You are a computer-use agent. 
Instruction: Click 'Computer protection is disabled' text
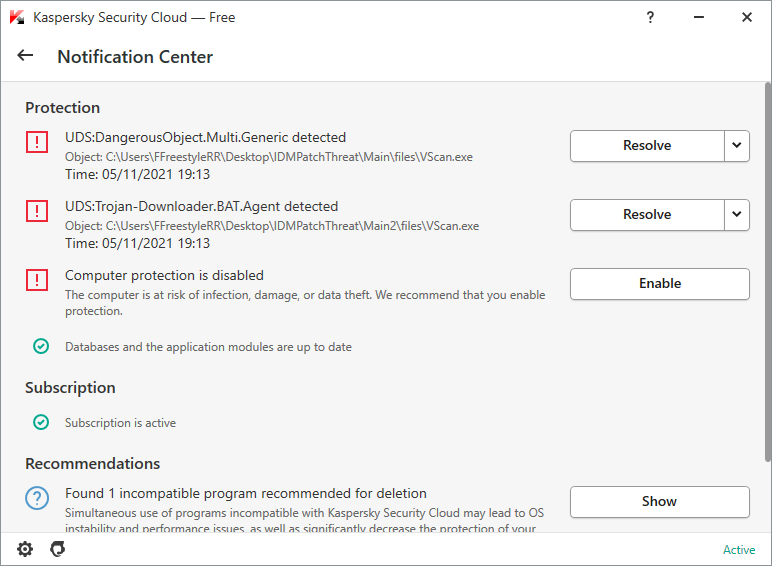pyautogui.click(x=164, y=276)
